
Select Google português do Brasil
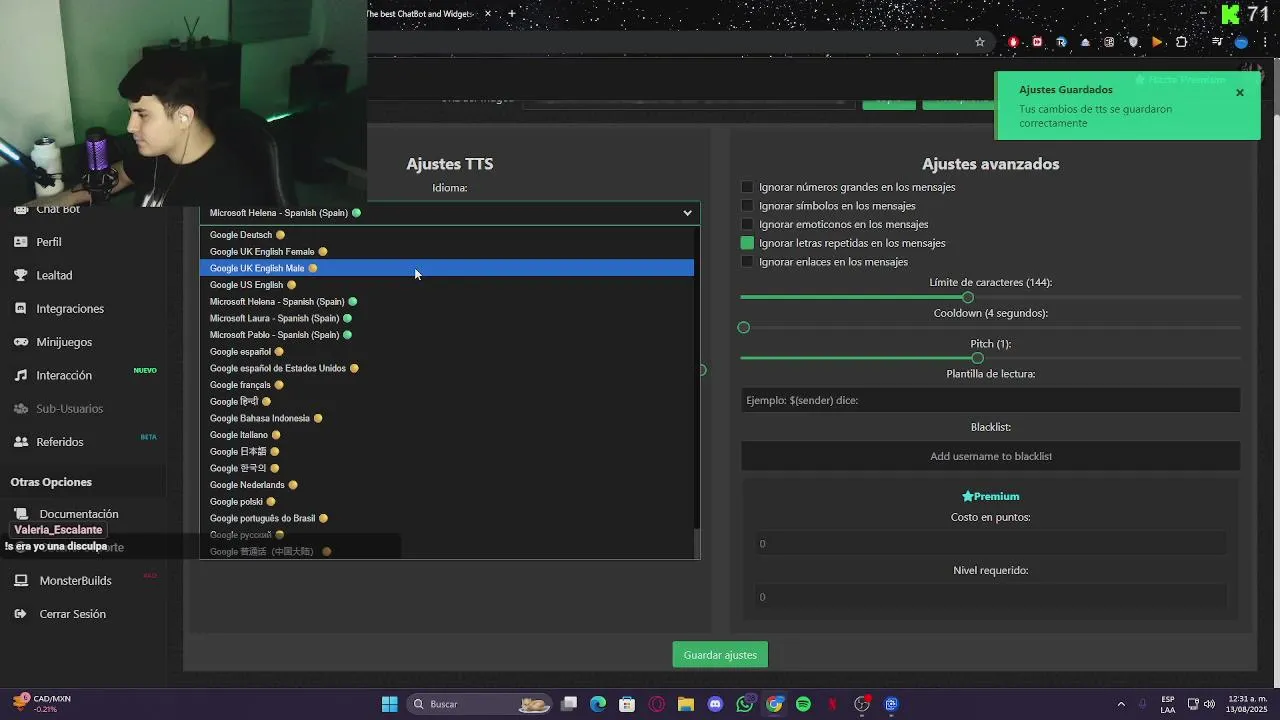coord(446,518)
